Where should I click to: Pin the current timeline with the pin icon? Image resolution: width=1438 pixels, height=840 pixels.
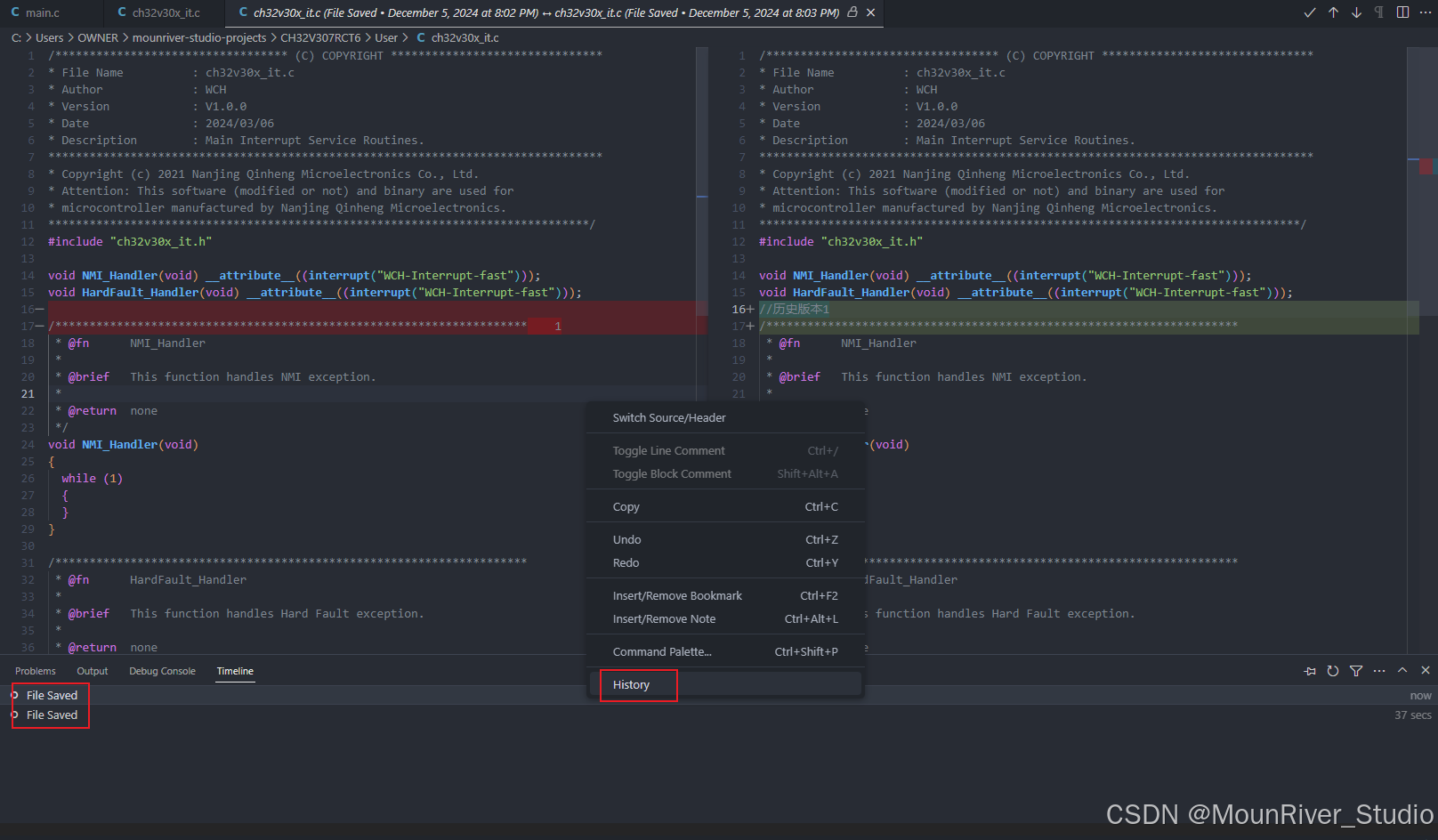pyautogui.click(x=1310, y=671)
